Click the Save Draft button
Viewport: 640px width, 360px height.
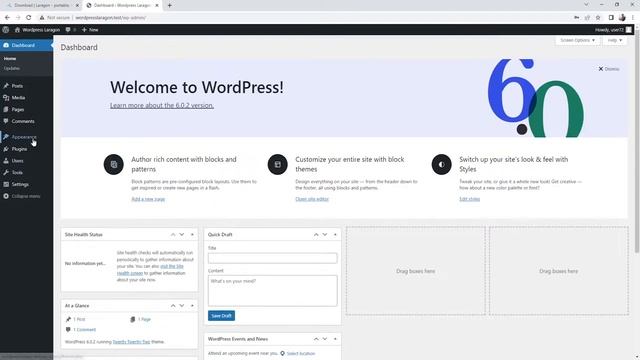[x=221, y=316]
